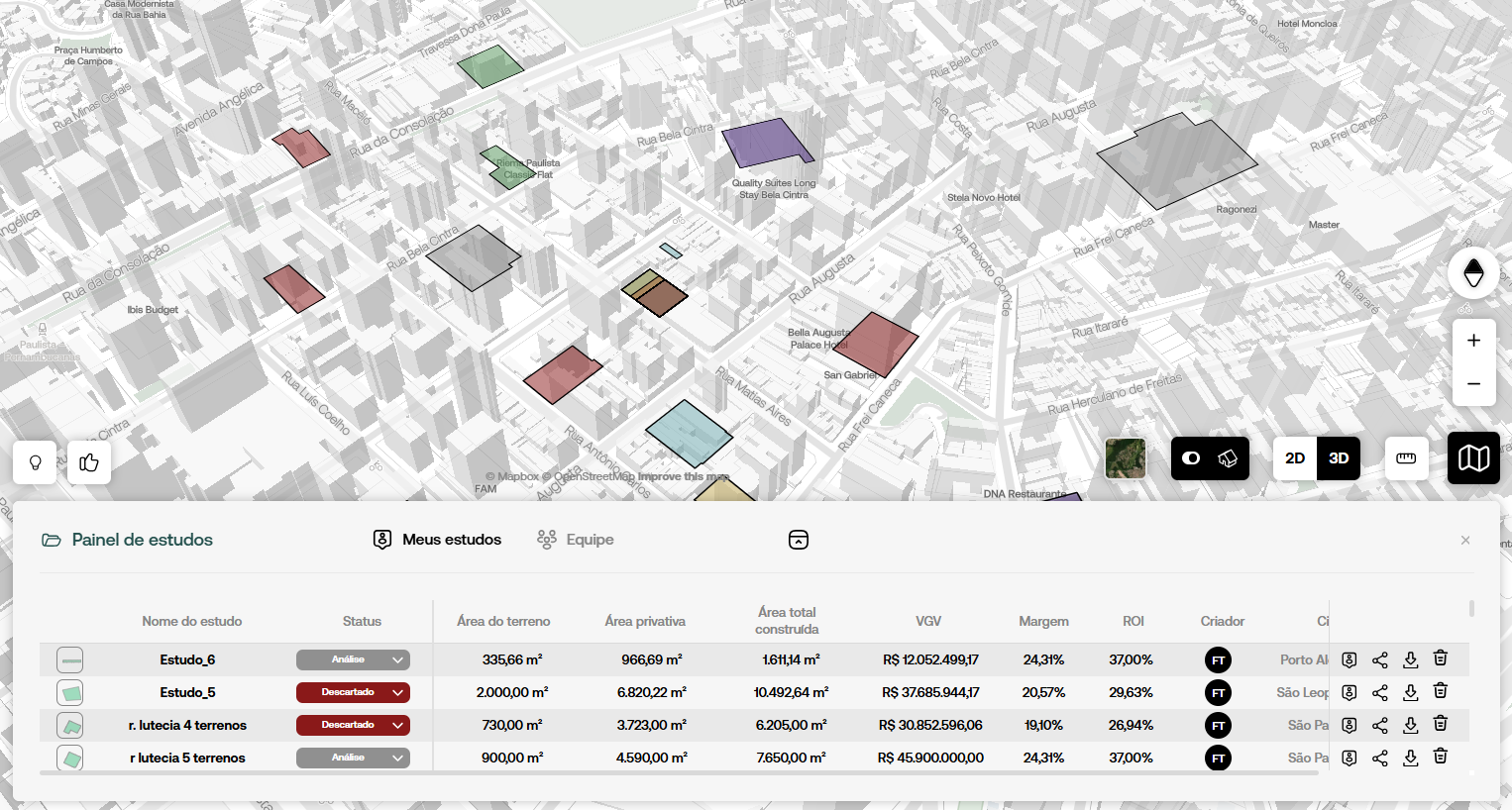The height and width of the screenshot is (810, 1512).
Task: Open status dropdown for Estudo_6
Action: (353, 659)
